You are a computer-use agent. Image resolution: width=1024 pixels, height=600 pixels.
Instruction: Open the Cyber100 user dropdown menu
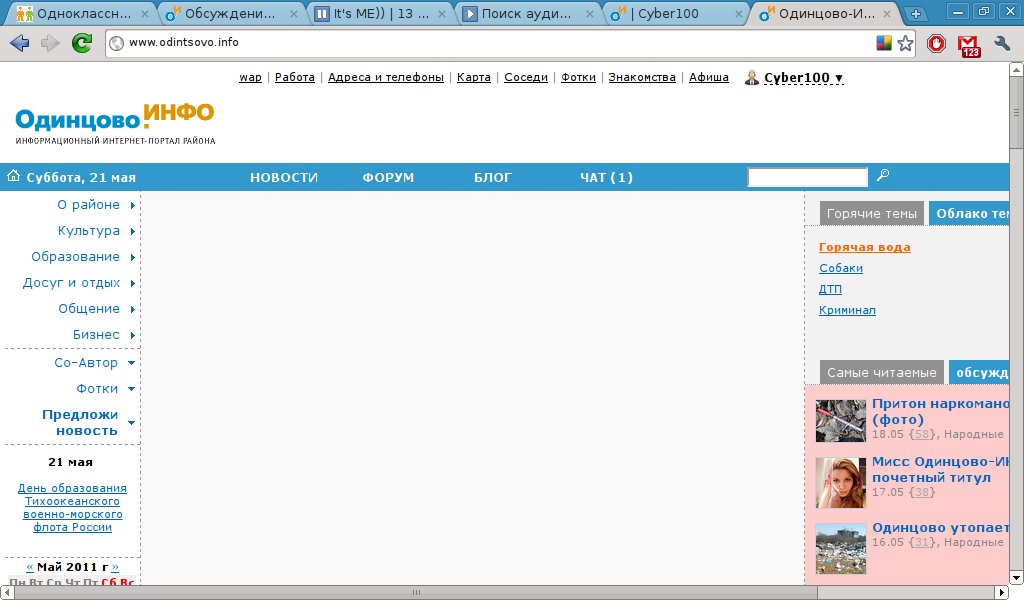(803, 78)
